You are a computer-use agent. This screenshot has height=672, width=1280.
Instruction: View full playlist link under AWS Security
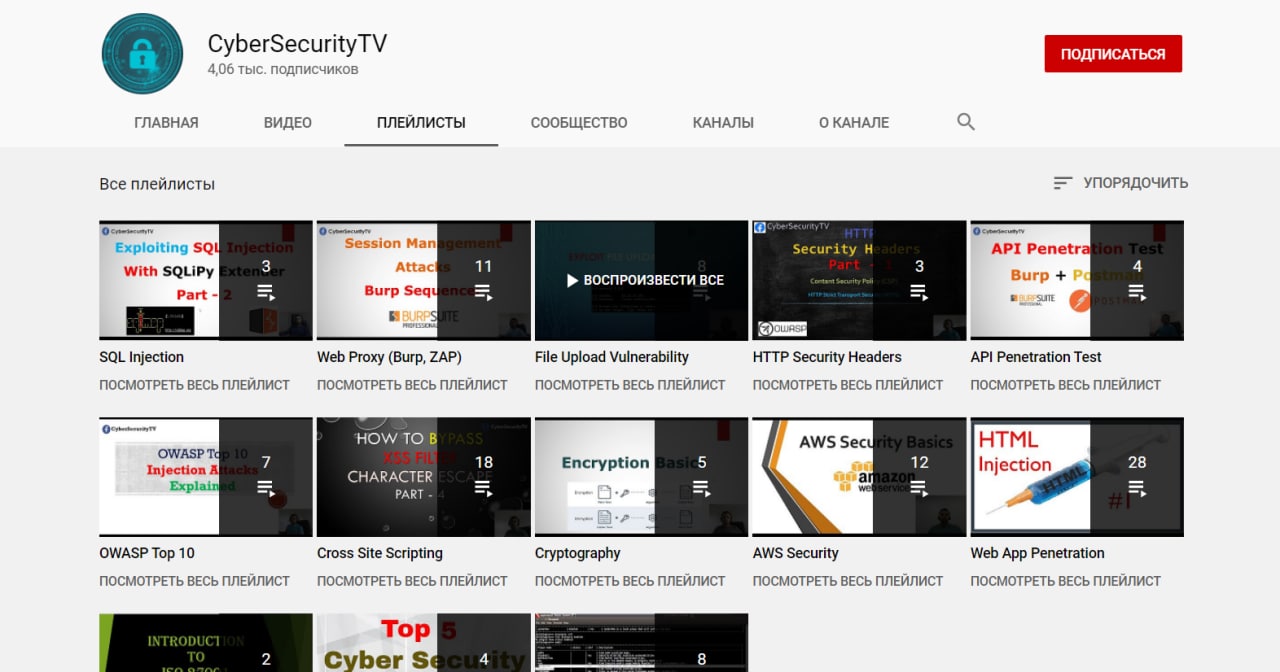tap(848, 581)
